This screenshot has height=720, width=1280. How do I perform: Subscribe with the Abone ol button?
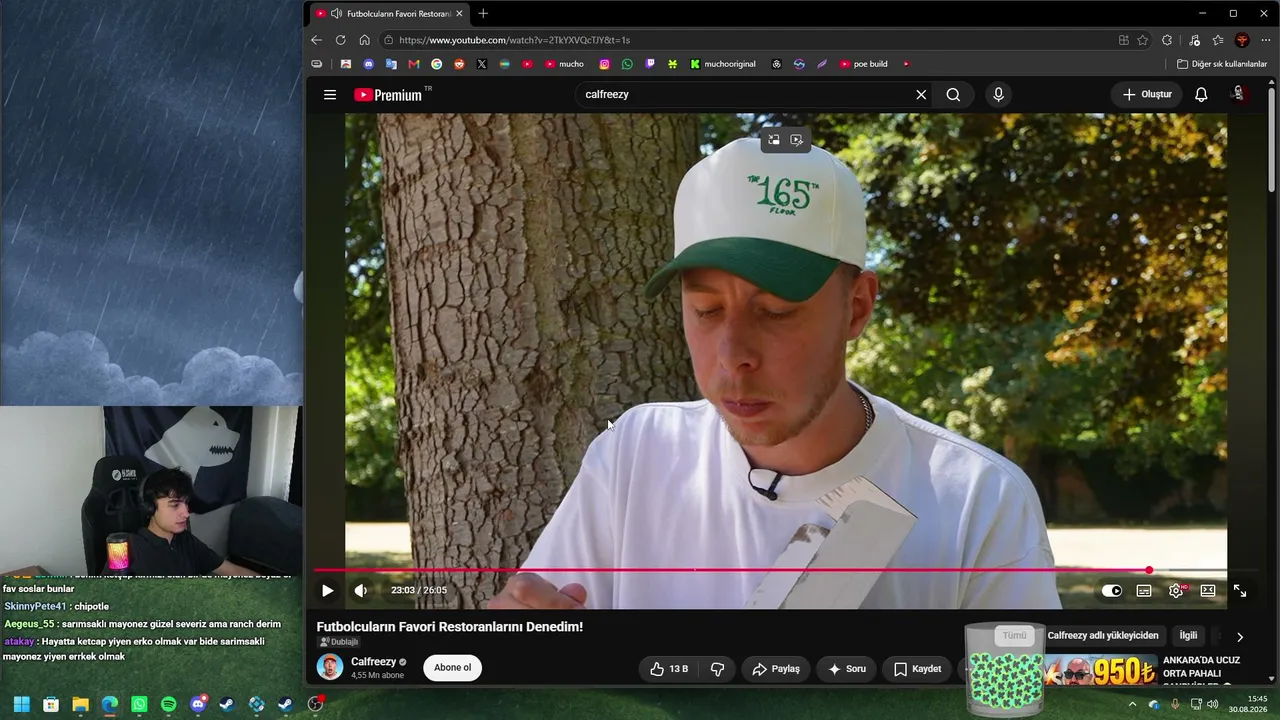[x=452, y=668]
